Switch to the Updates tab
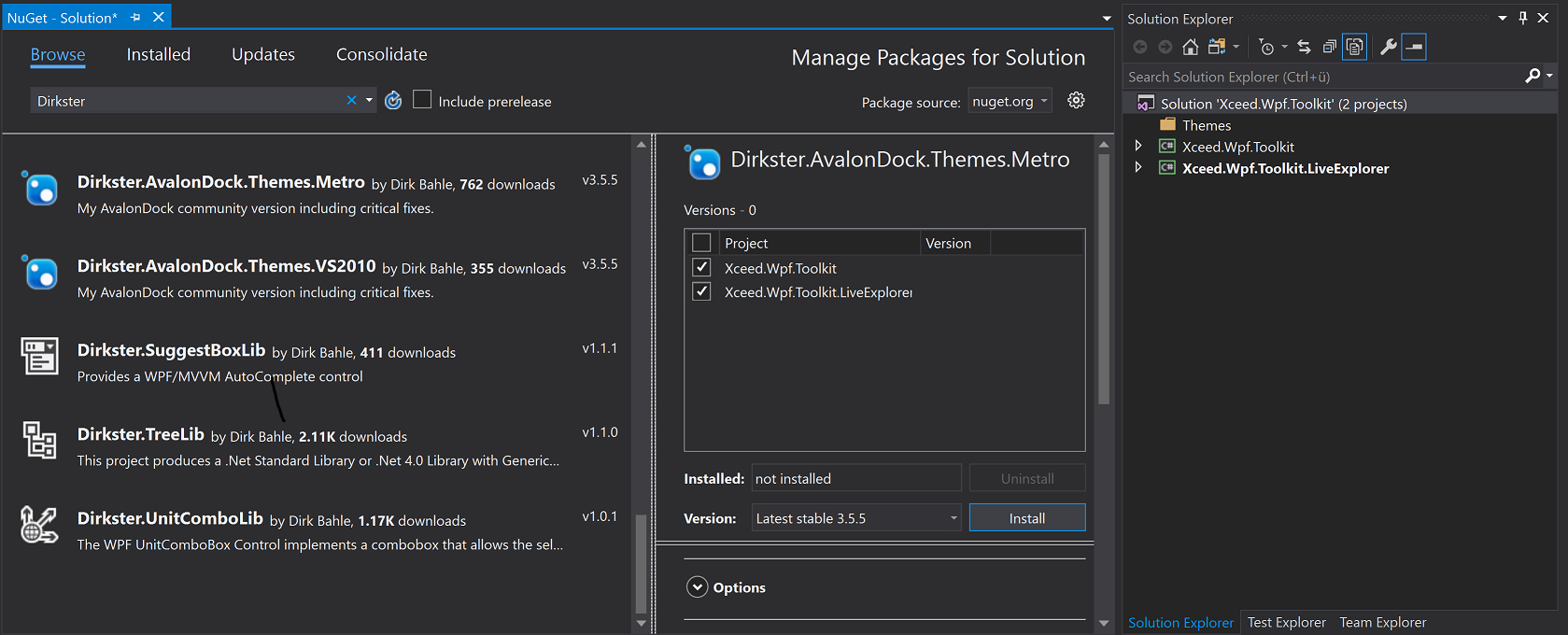Screen dimensions: 1568x635 (263, 54)
